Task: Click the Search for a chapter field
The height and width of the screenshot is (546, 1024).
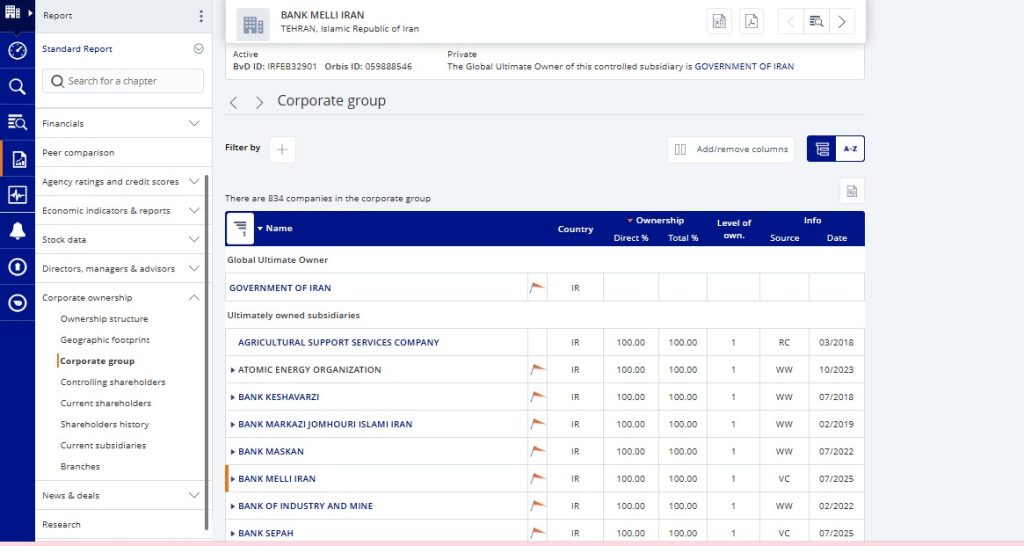Action: [x=123, y=81]
